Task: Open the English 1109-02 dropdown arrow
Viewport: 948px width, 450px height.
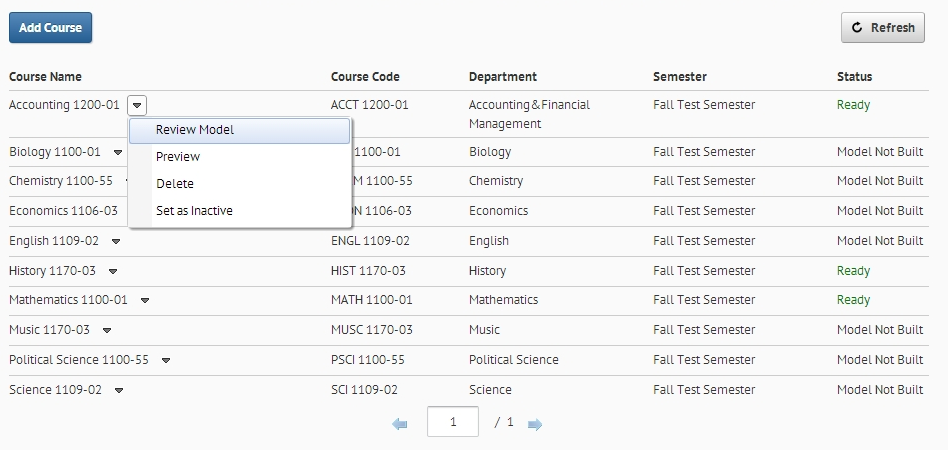Action: click(116, 241)
